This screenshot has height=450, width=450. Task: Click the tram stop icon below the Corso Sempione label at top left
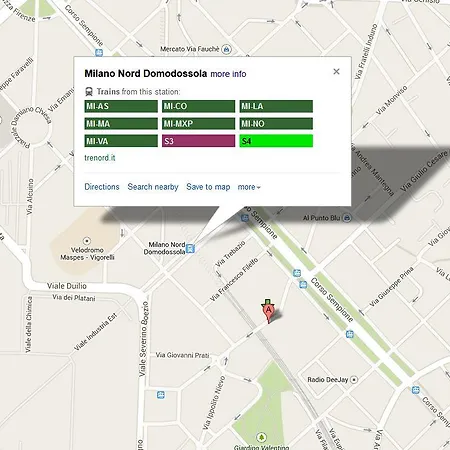tap(99, 53)
